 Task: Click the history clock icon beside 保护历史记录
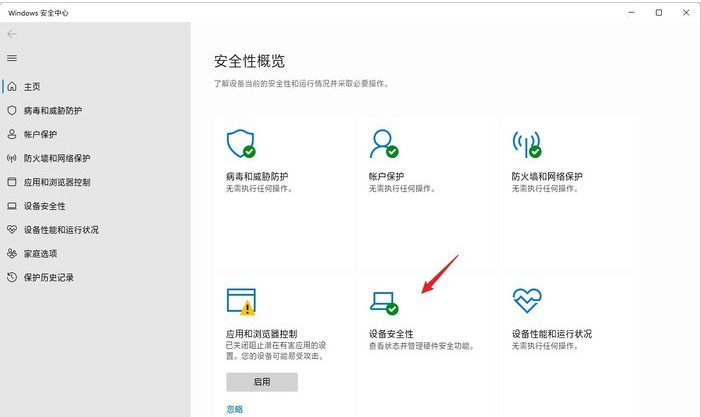pos(12,277)
